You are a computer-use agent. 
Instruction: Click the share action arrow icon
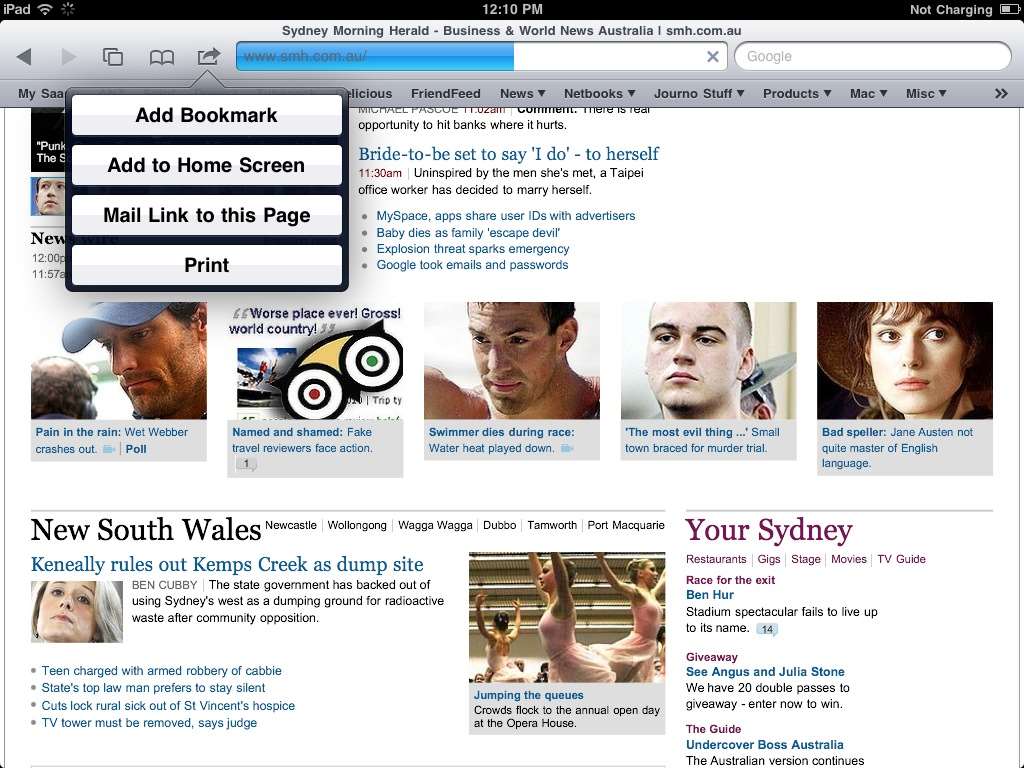[x=207, y=56]
